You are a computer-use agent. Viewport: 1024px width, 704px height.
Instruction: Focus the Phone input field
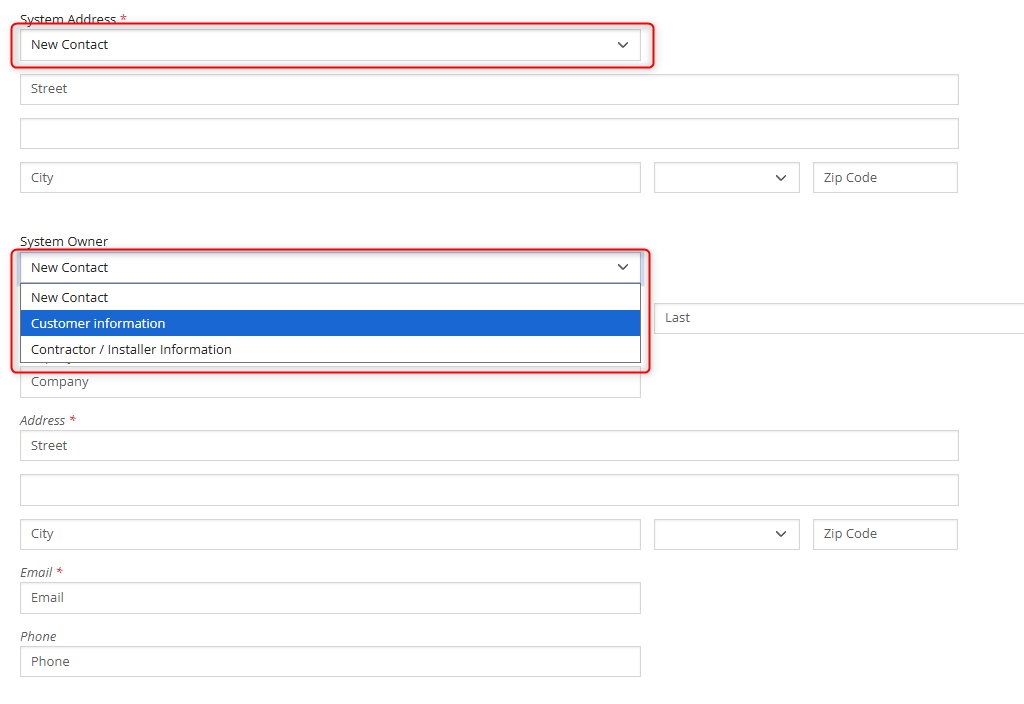pyautogui.click(x=330, y=662)
